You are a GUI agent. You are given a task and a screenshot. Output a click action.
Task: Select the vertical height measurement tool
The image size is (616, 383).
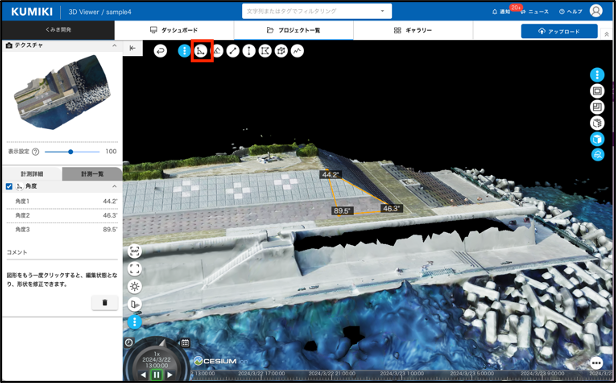tap(249, 51)
